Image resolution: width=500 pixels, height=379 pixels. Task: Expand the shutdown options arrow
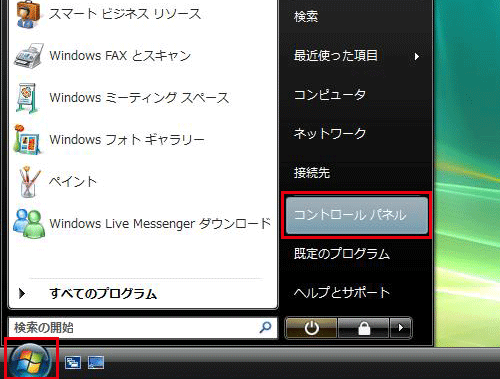click(x=401, y=328)
